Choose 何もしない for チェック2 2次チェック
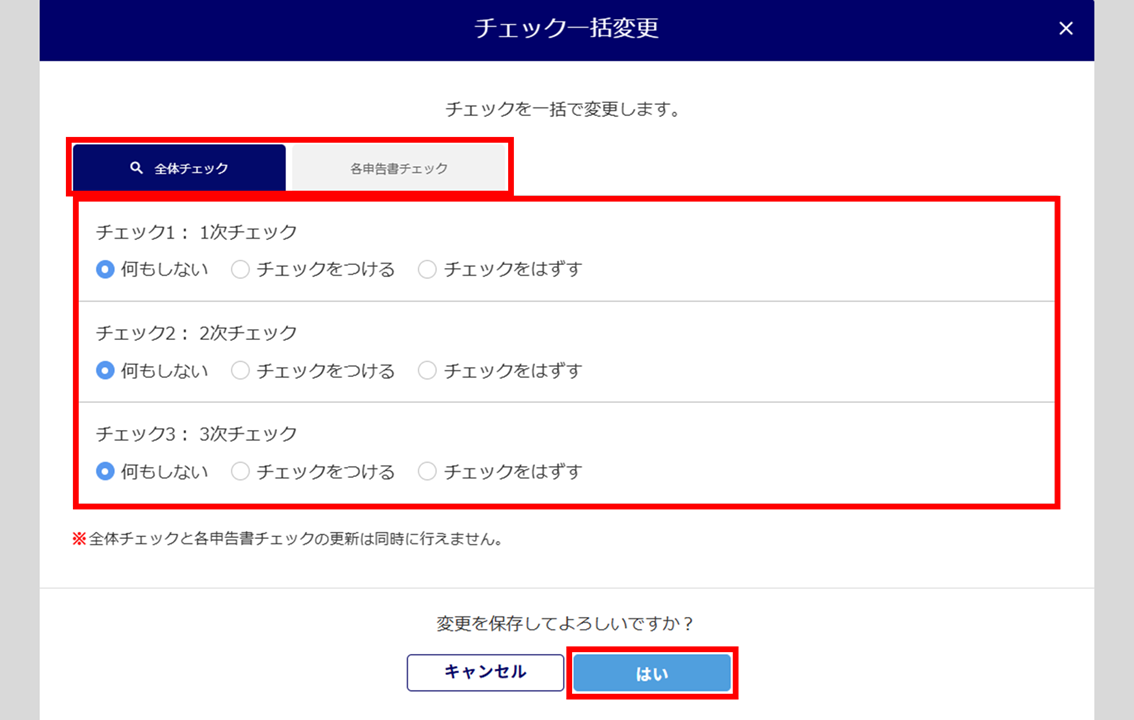This screenshot has height=720, width=1134. pyautogui.click(x=105, y=370)
